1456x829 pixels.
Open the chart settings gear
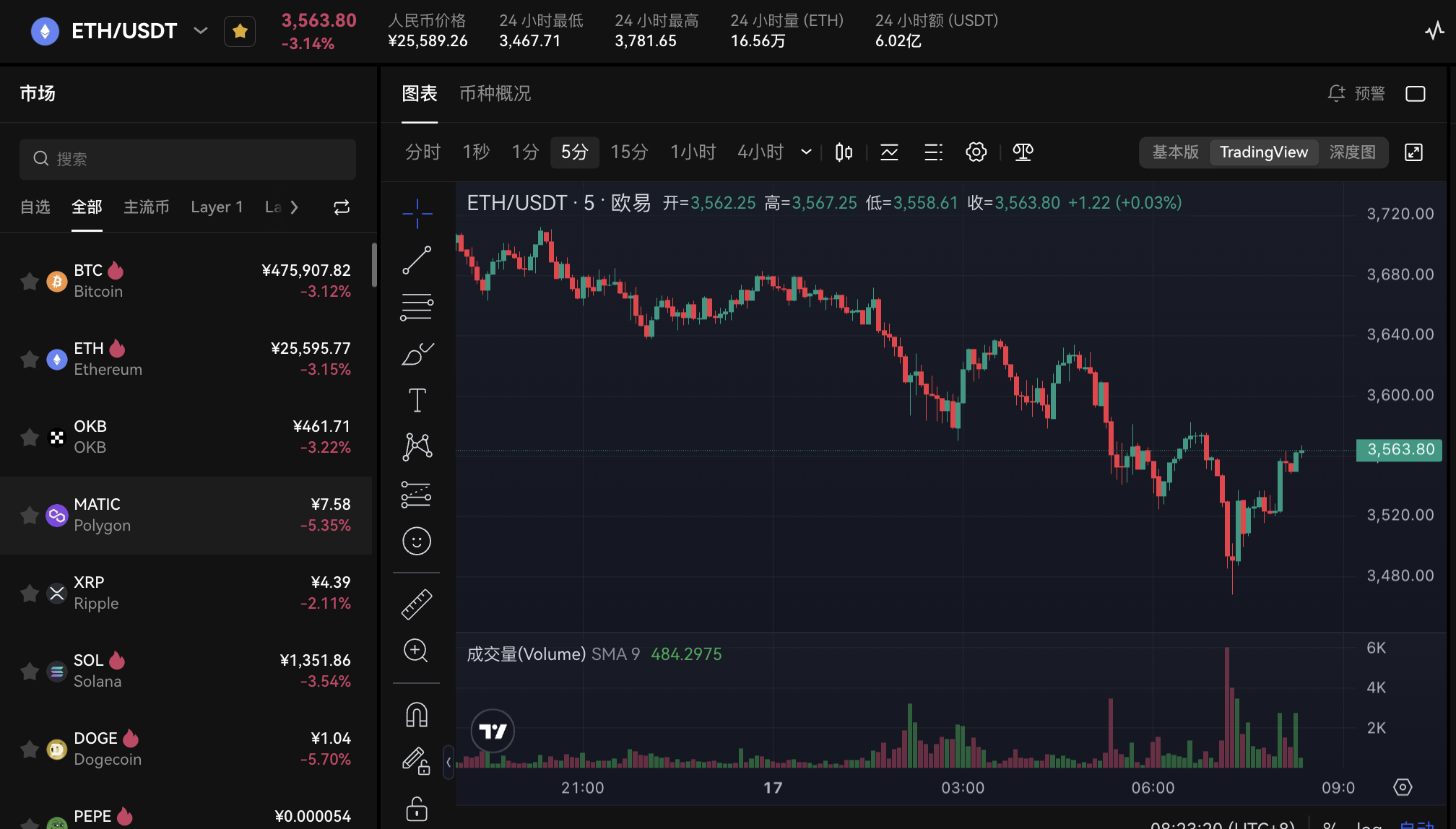tap(976, 152)
